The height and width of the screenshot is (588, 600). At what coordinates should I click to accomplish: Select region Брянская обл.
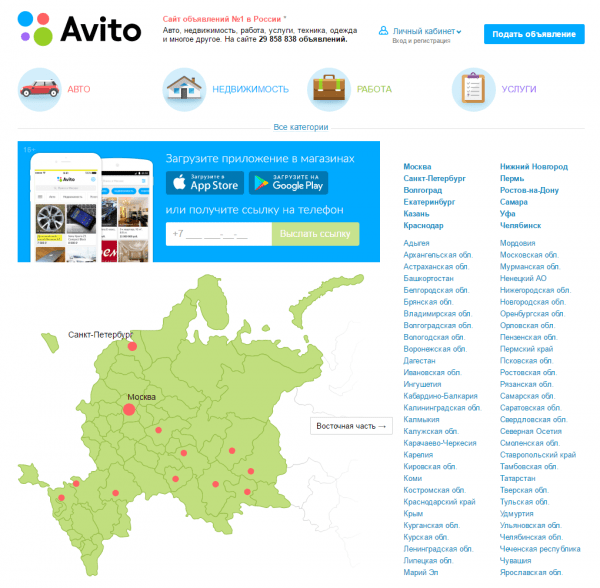428,302
